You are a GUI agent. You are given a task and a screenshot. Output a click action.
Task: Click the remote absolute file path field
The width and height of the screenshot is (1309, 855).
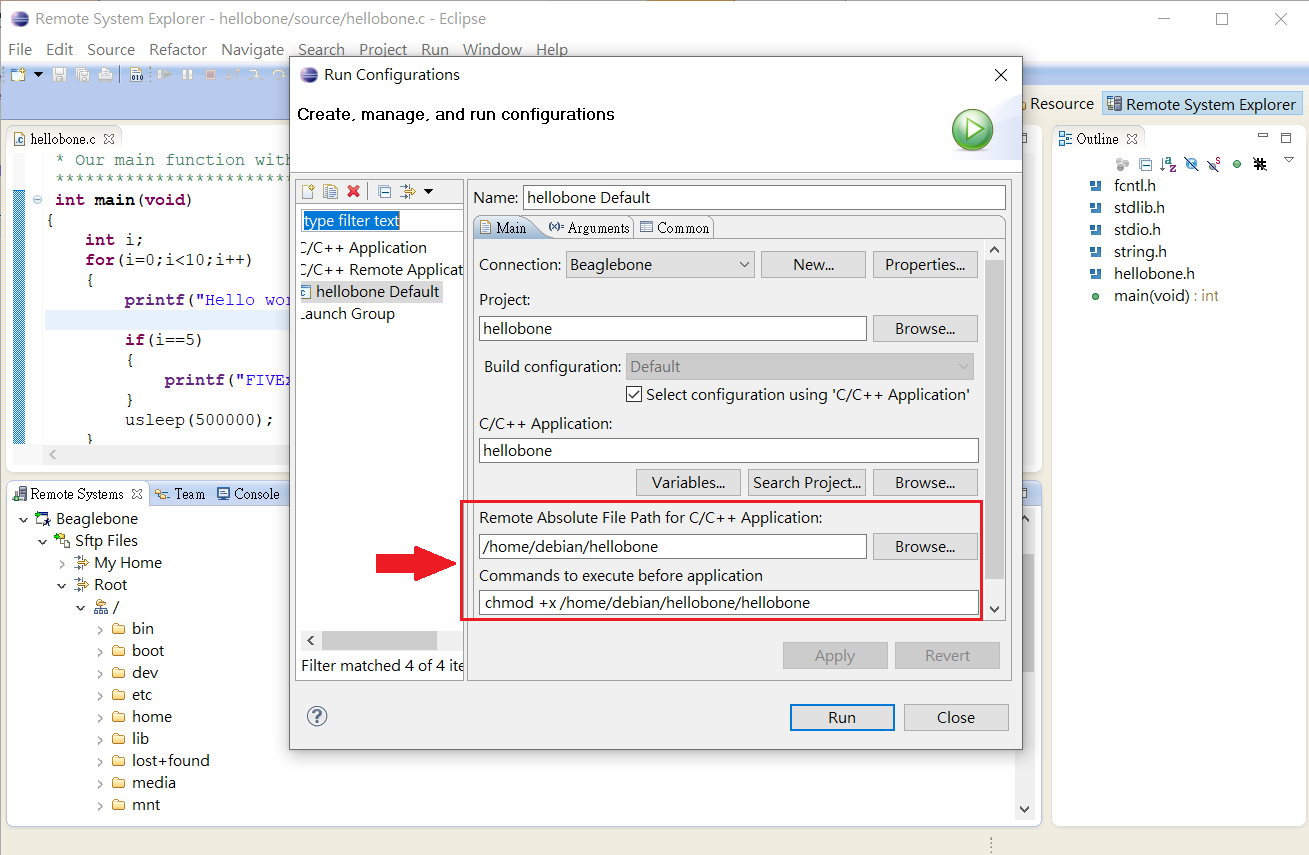click(x=673, y=546)
